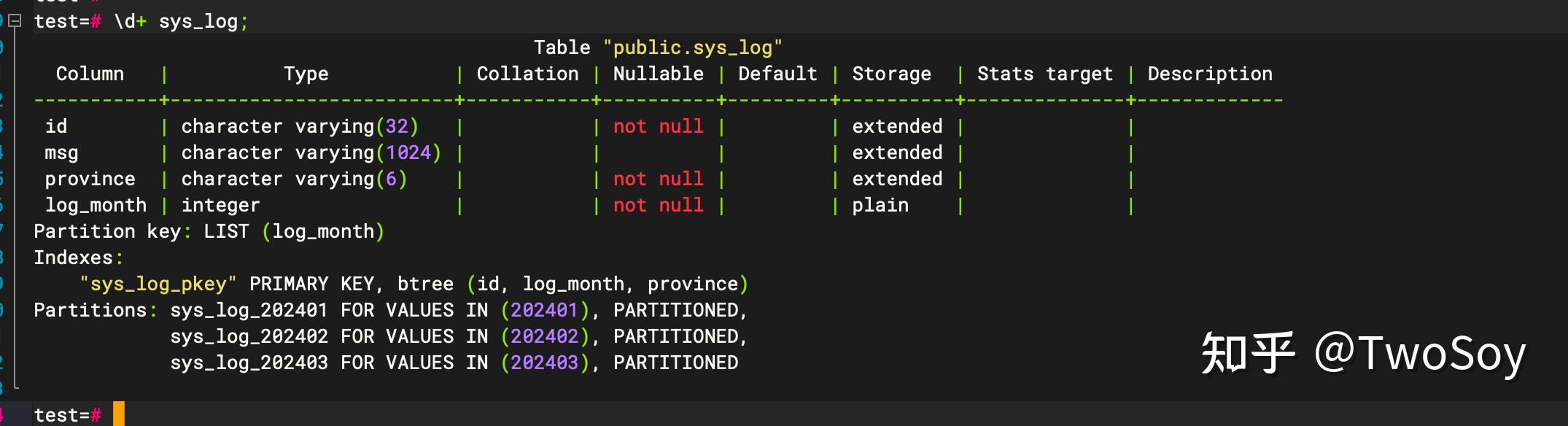Collapse the fold marker beside the \d+ command
This screenshot has width=1568, height=426.
click(x=15, y=21)
